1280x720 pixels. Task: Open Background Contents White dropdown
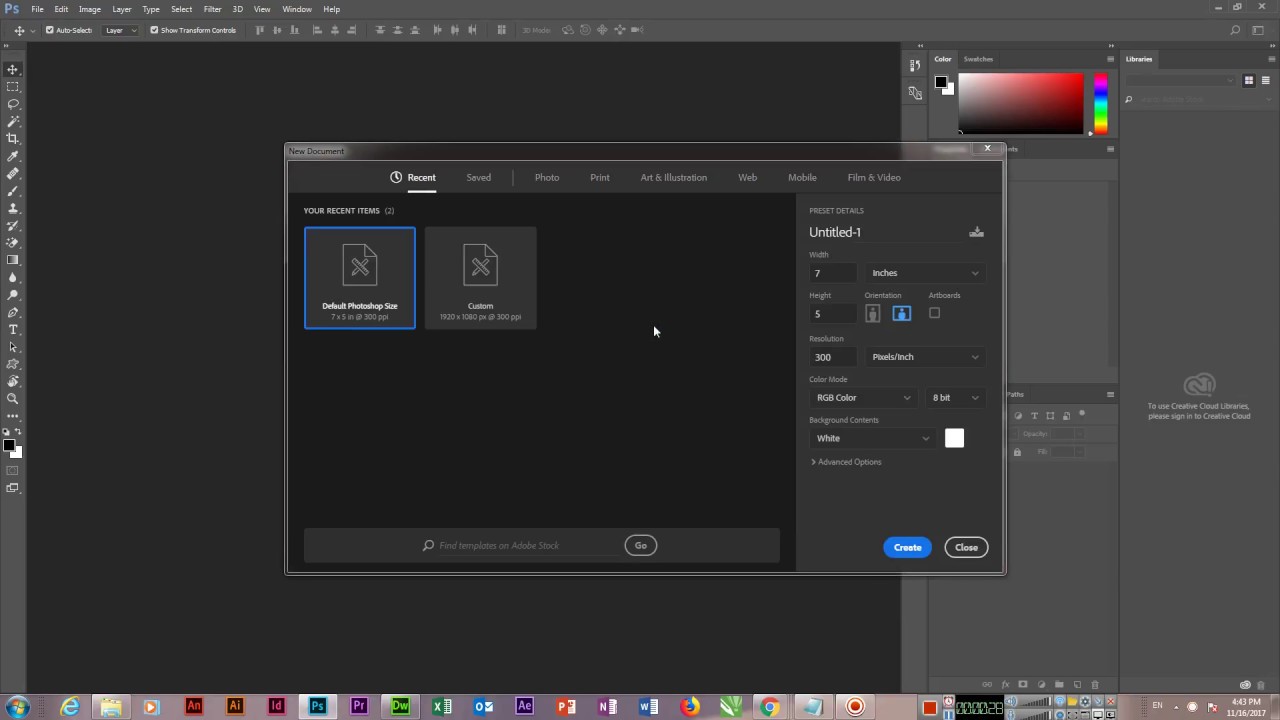click(872, 438)
